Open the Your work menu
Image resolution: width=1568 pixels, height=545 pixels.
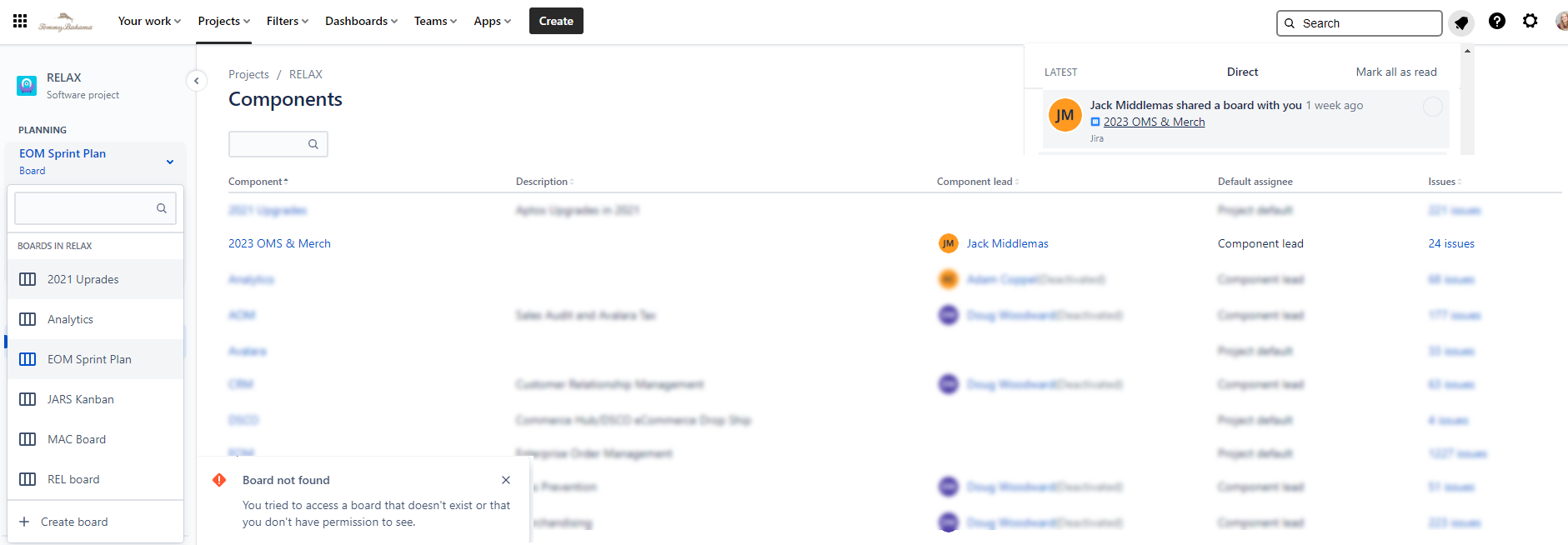coord(149,21)
